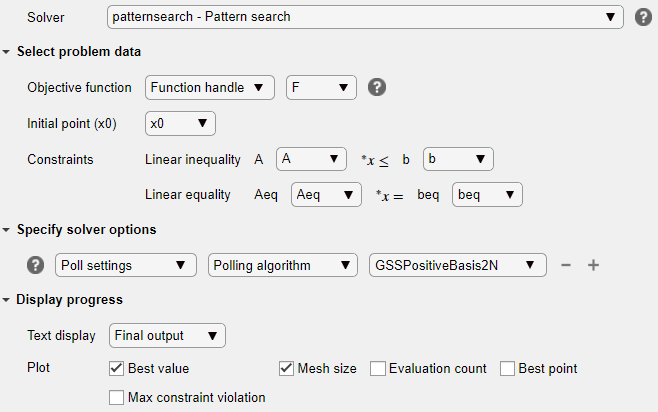The width and height of the screenshot is (658, 412).
Task: Open the Initial point x0 dropdown
Action: (x=181, y=123)
